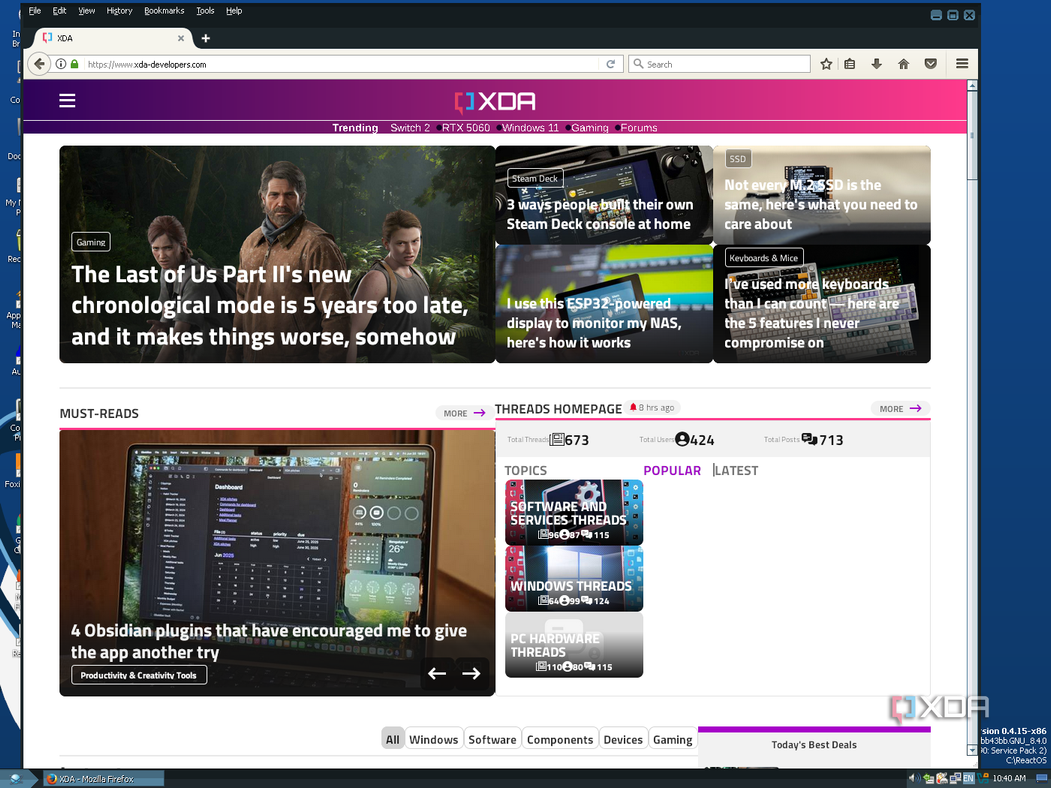Click MORE button beside THREADS HOMEPAGE
1051x788 pixels.
(x=900, y=408)
